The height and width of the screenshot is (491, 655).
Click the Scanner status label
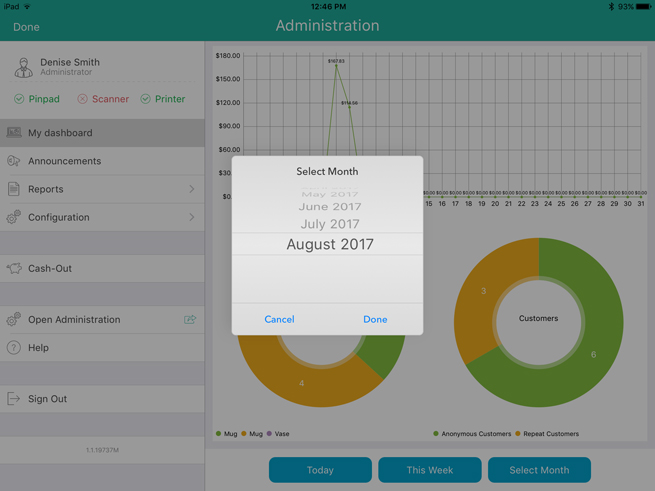coord(110,99)
